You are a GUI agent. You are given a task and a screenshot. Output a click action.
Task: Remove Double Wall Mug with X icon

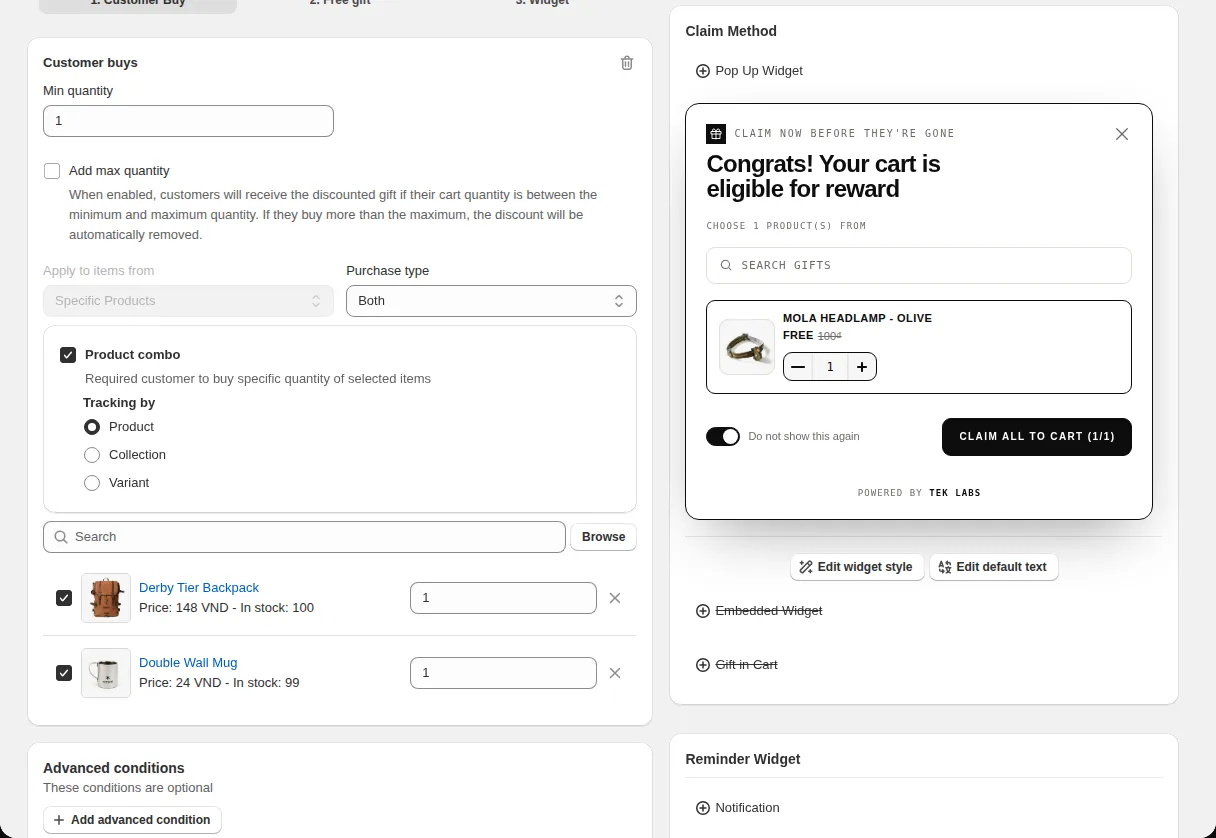[x=615, y=673]
